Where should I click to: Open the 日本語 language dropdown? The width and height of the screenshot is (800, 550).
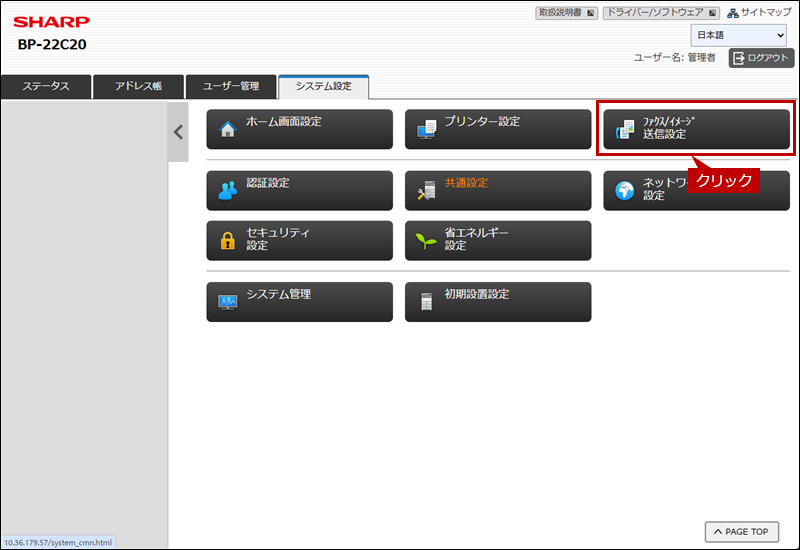738,36
